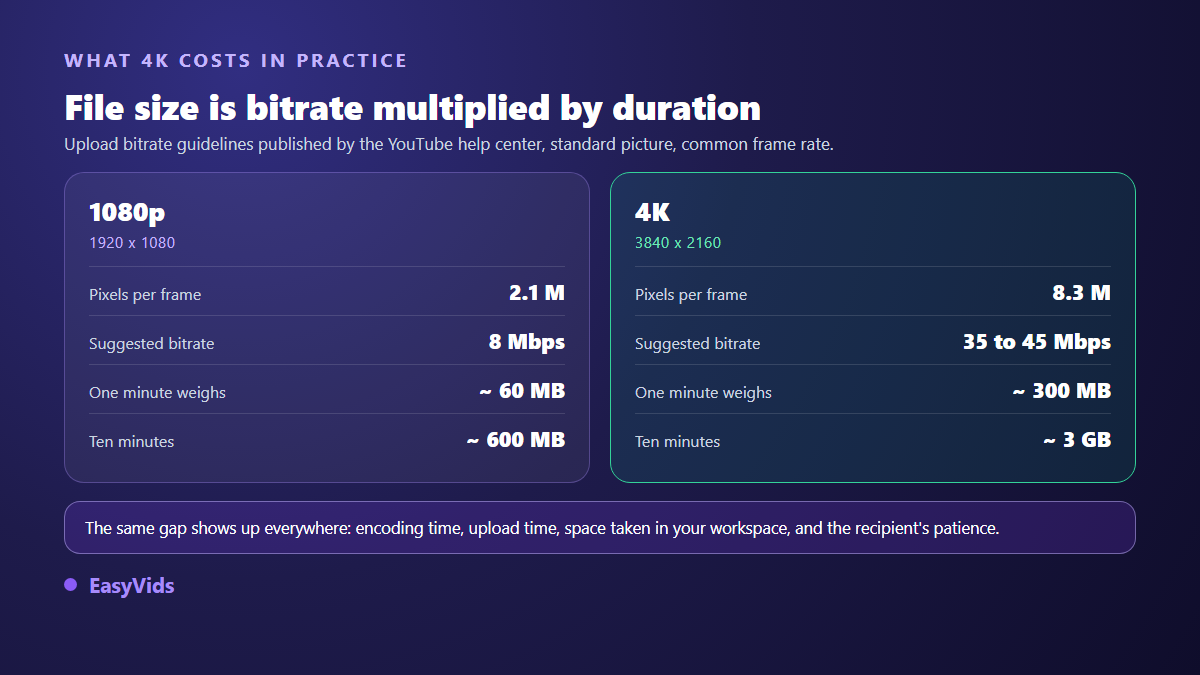Click the subtitle about YouTube upload bitrate guidelines

pyautogui.click(x=449, y=144)
